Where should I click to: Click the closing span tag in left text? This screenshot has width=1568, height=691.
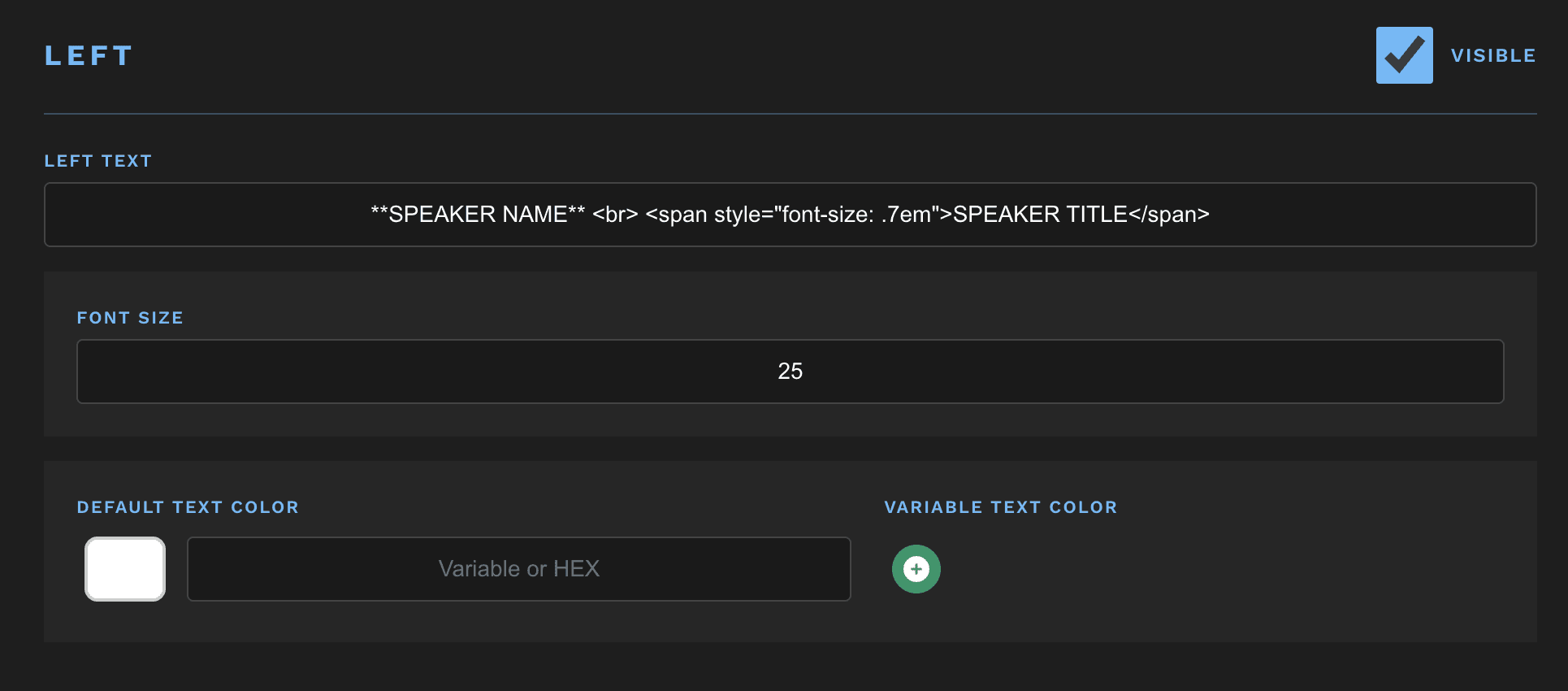(1170, 215)
